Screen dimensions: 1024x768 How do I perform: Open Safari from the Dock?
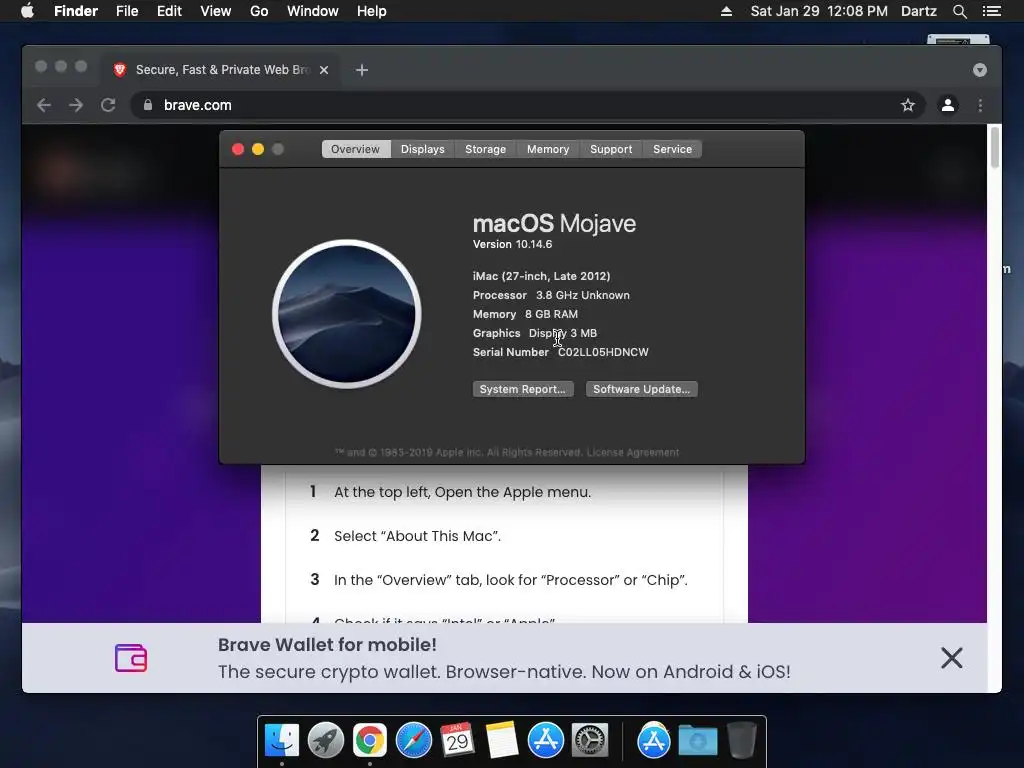[414, 741]
